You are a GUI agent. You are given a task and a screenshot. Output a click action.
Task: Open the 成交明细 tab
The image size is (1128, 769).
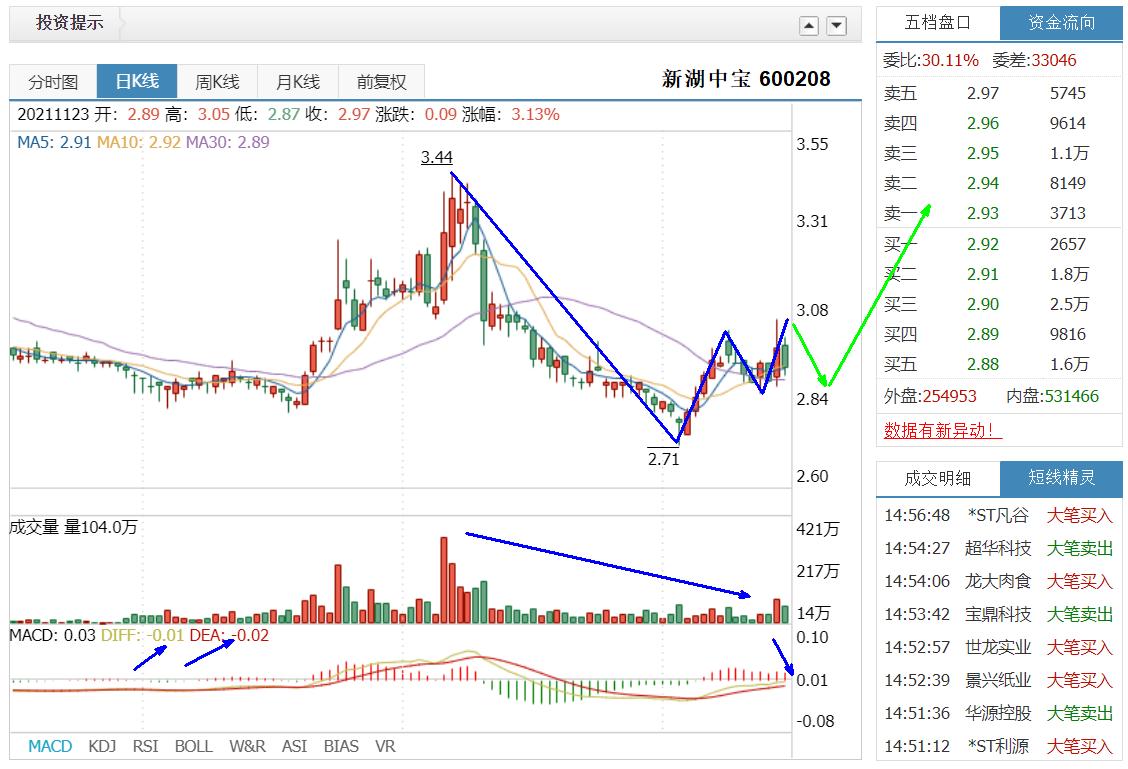938,478
